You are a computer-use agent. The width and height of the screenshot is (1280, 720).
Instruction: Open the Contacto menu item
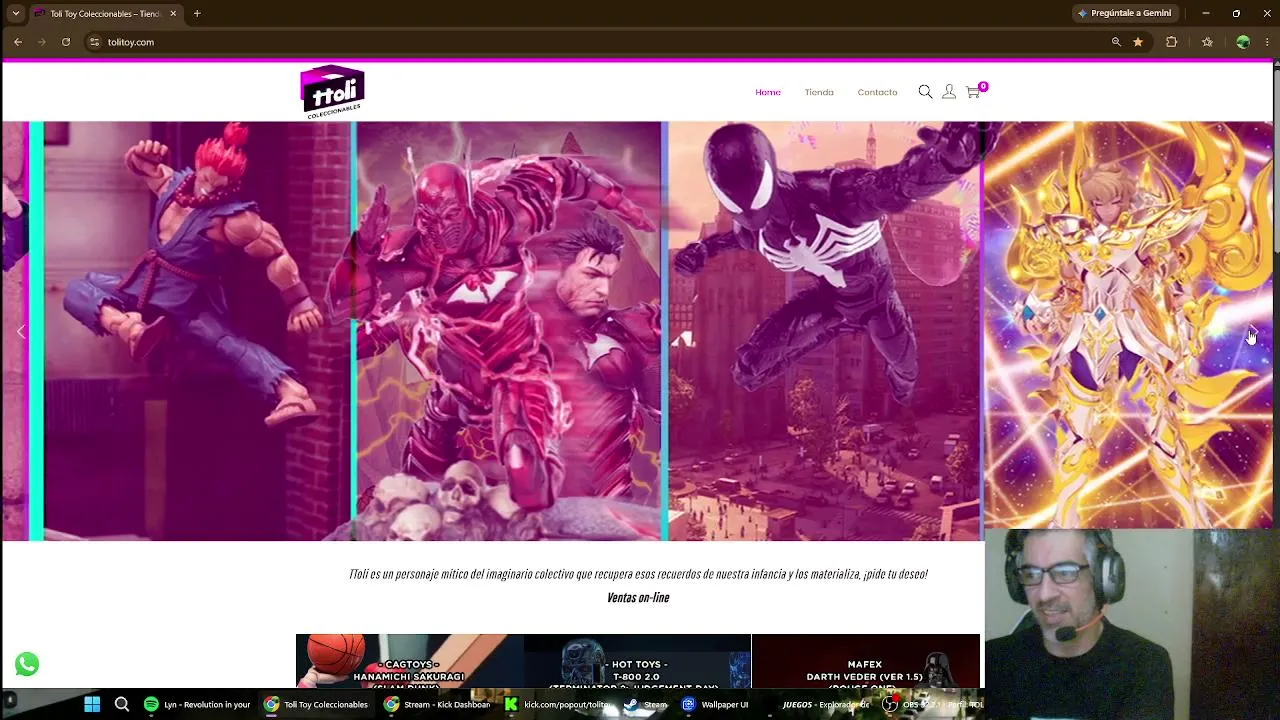pos(877,92)
